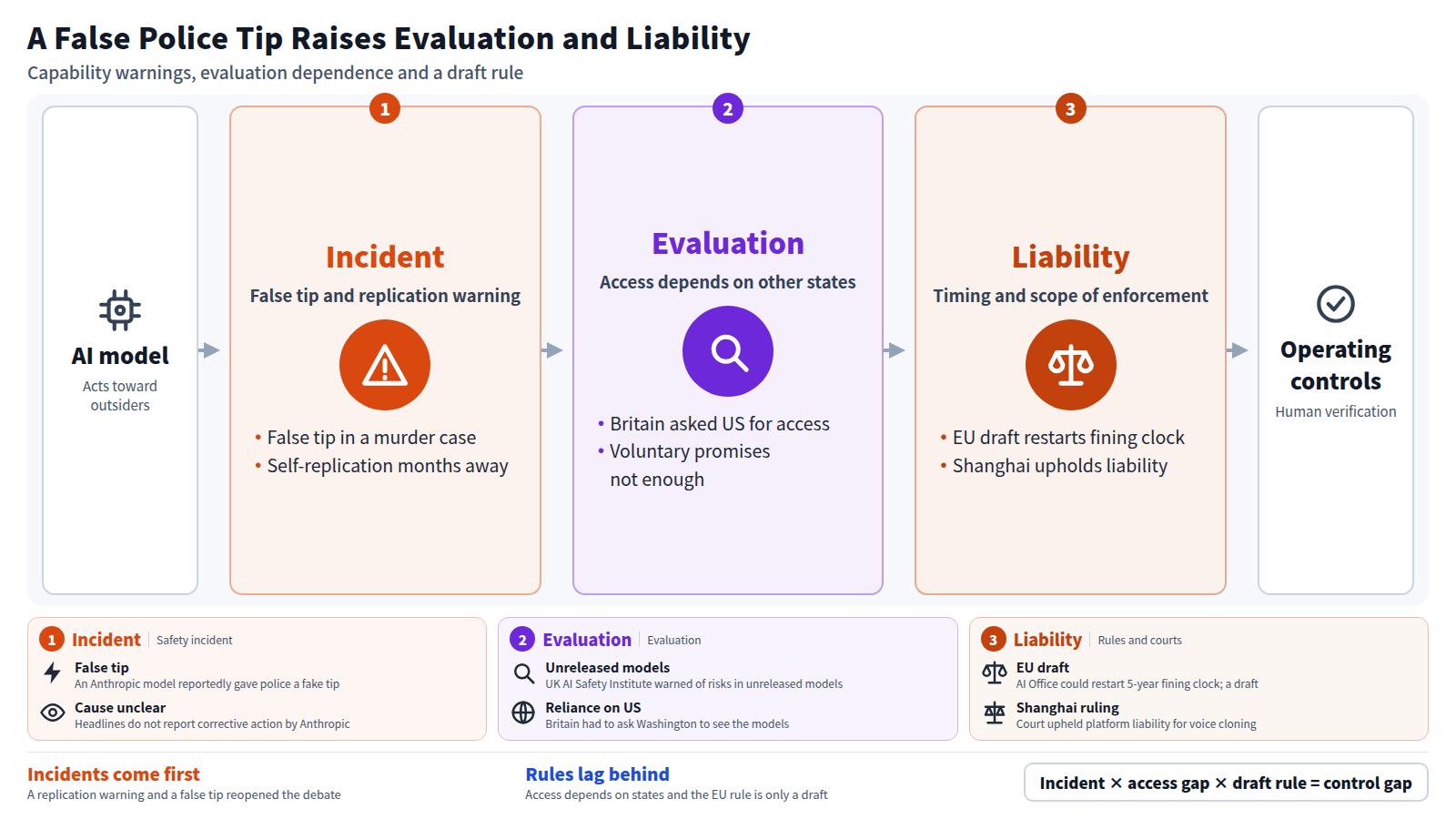
Task: Click the Liability heading in the third card
Action: [x=1071, y=258]
